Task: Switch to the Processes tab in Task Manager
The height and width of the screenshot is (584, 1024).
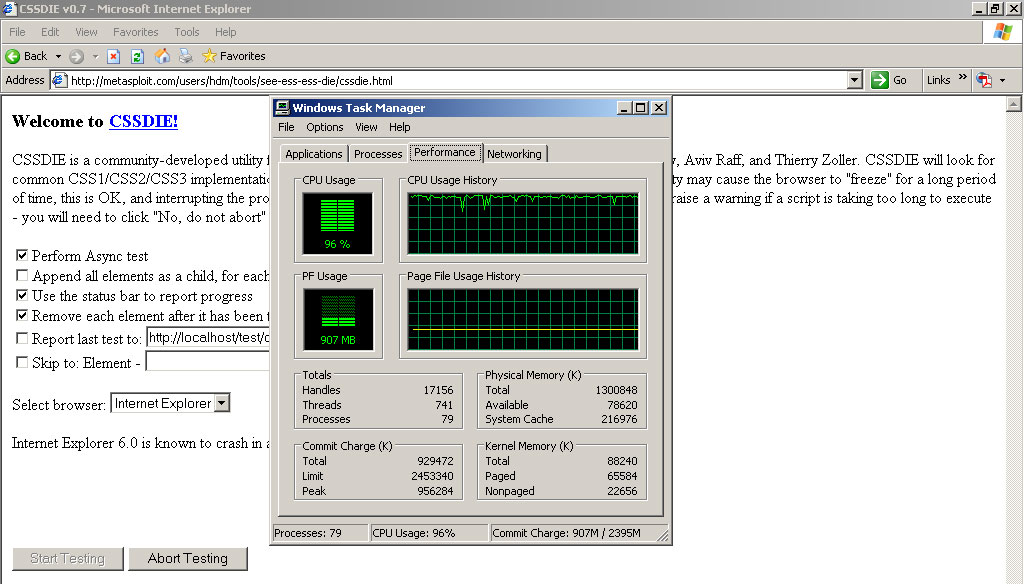Action: 378,154
